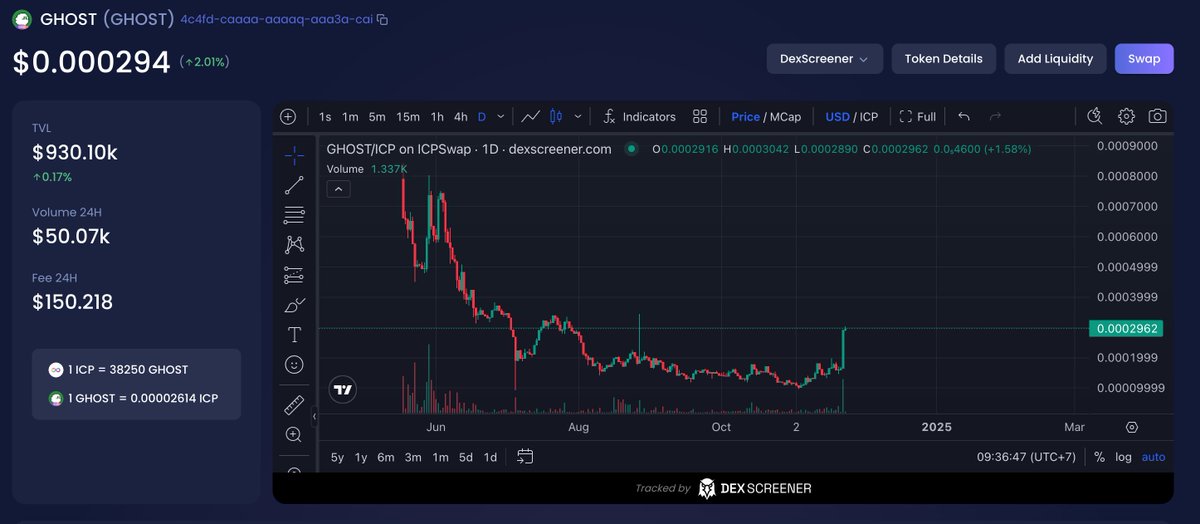Click the Add Liquidity button

click(1055, 59)
